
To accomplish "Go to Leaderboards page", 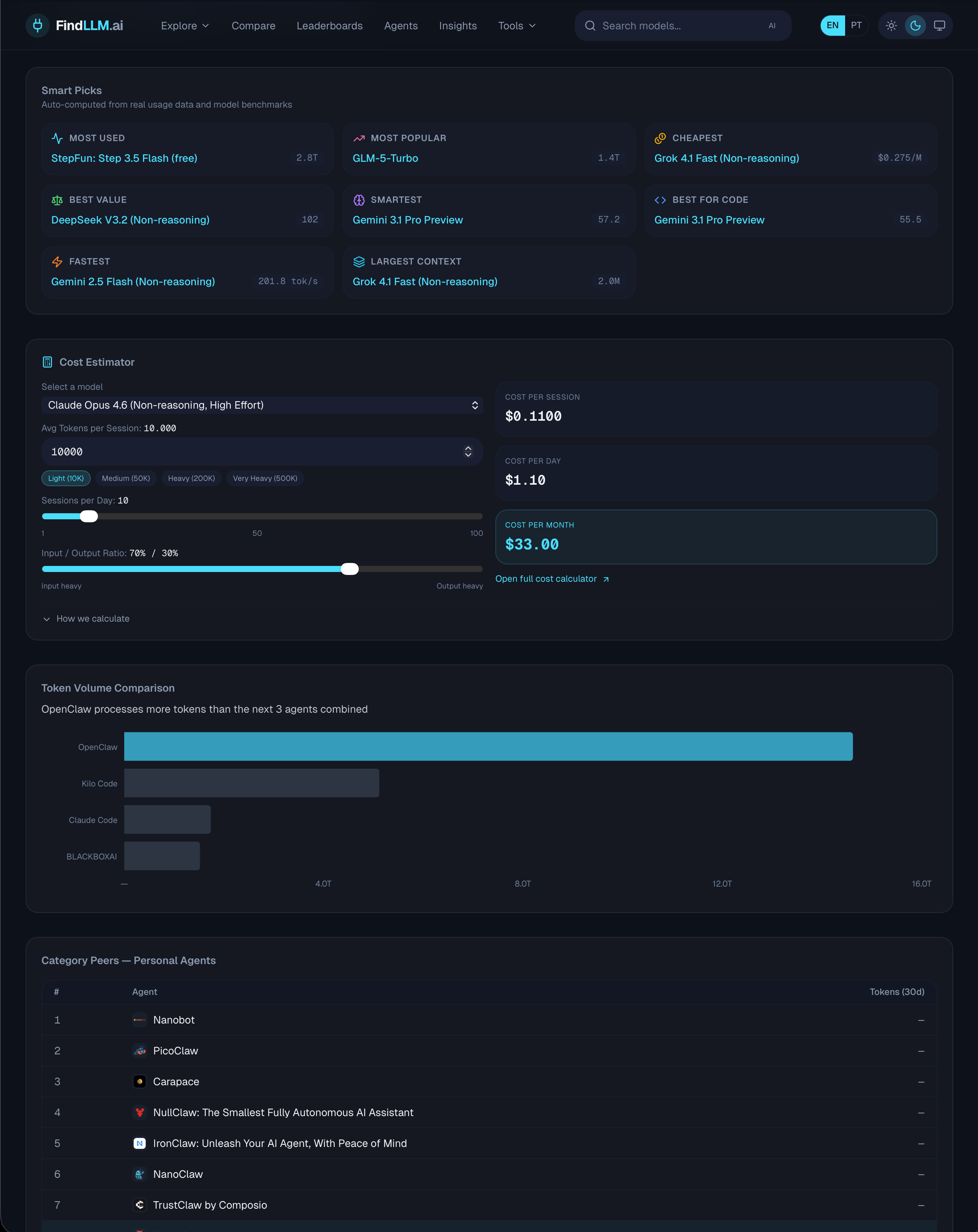I will coord(329,26).
